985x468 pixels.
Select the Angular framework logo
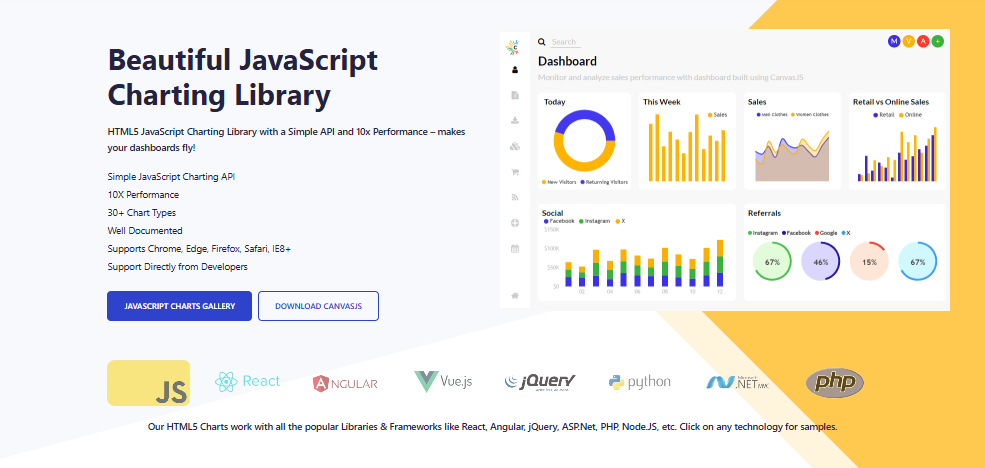pyautogui.click(x=345, y=382)
